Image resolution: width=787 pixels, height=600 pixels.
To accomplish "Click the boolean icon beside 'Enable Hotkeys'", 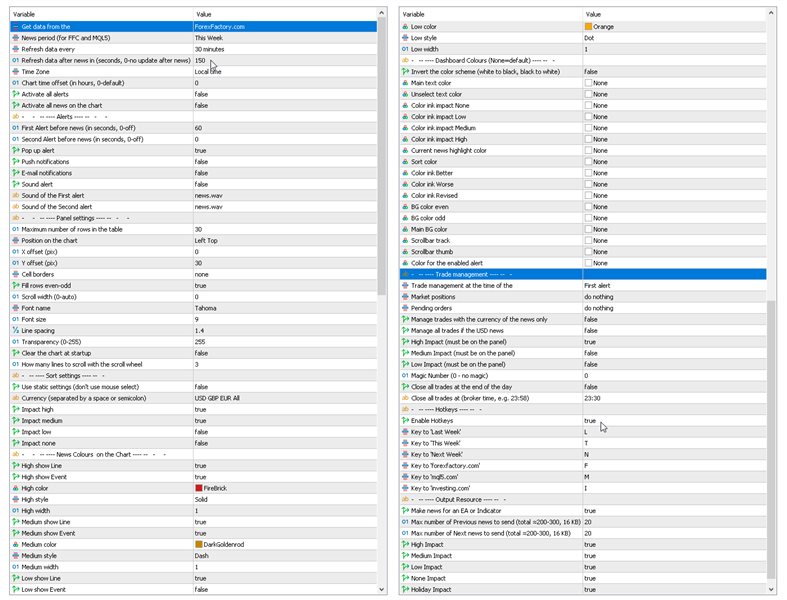I will (406, 421).
